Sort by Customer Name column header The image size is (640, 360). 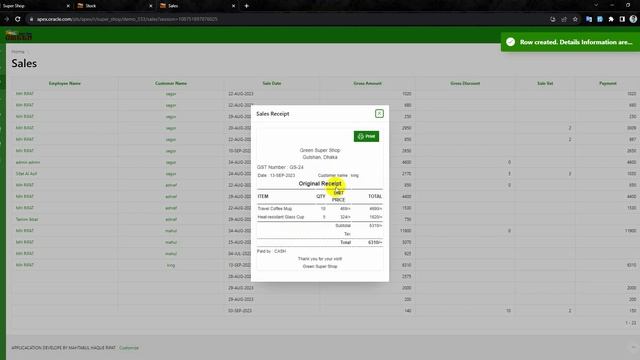point(171,83)
